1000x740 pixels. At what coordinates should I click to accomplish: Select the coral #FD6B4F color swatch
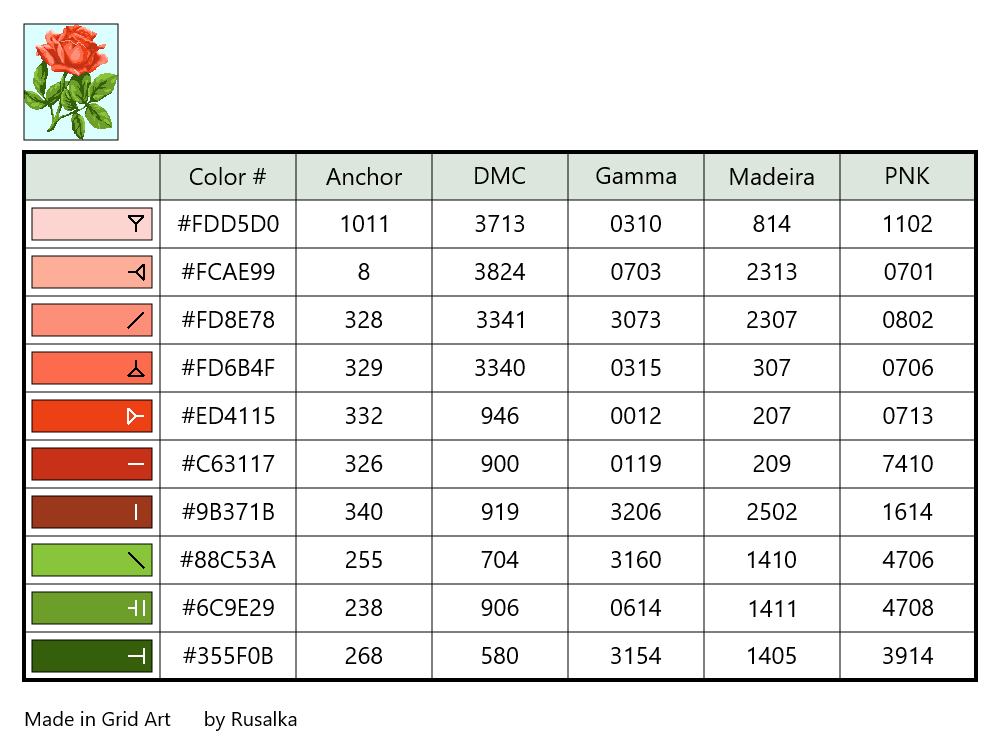(x=92, y=368)
